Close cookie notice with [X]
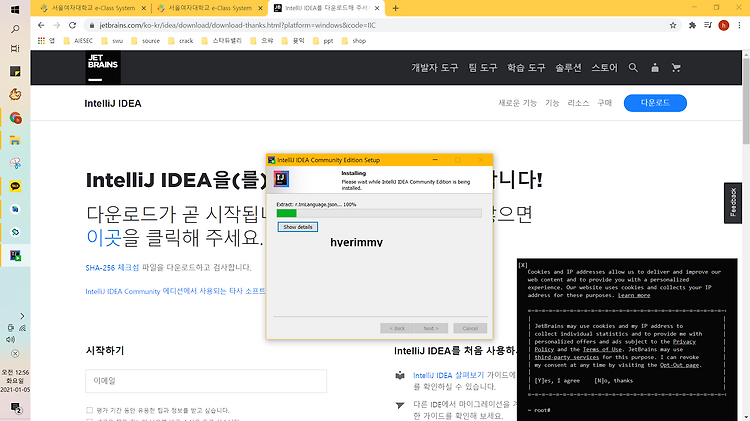750x421 pixels. (x=523, y=265)
